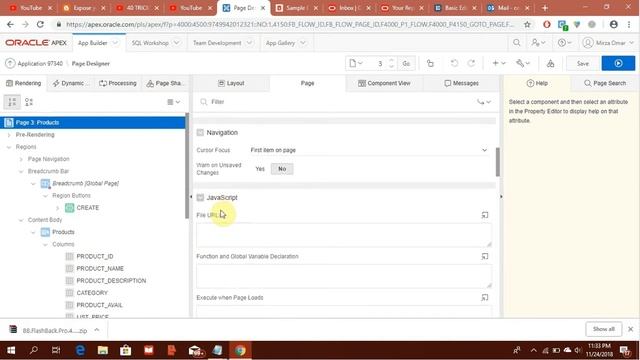This screenshot has width=640, height=360.
Task: Set Warn on Unsaved Changes to No
Action: [x=282, y=169]
